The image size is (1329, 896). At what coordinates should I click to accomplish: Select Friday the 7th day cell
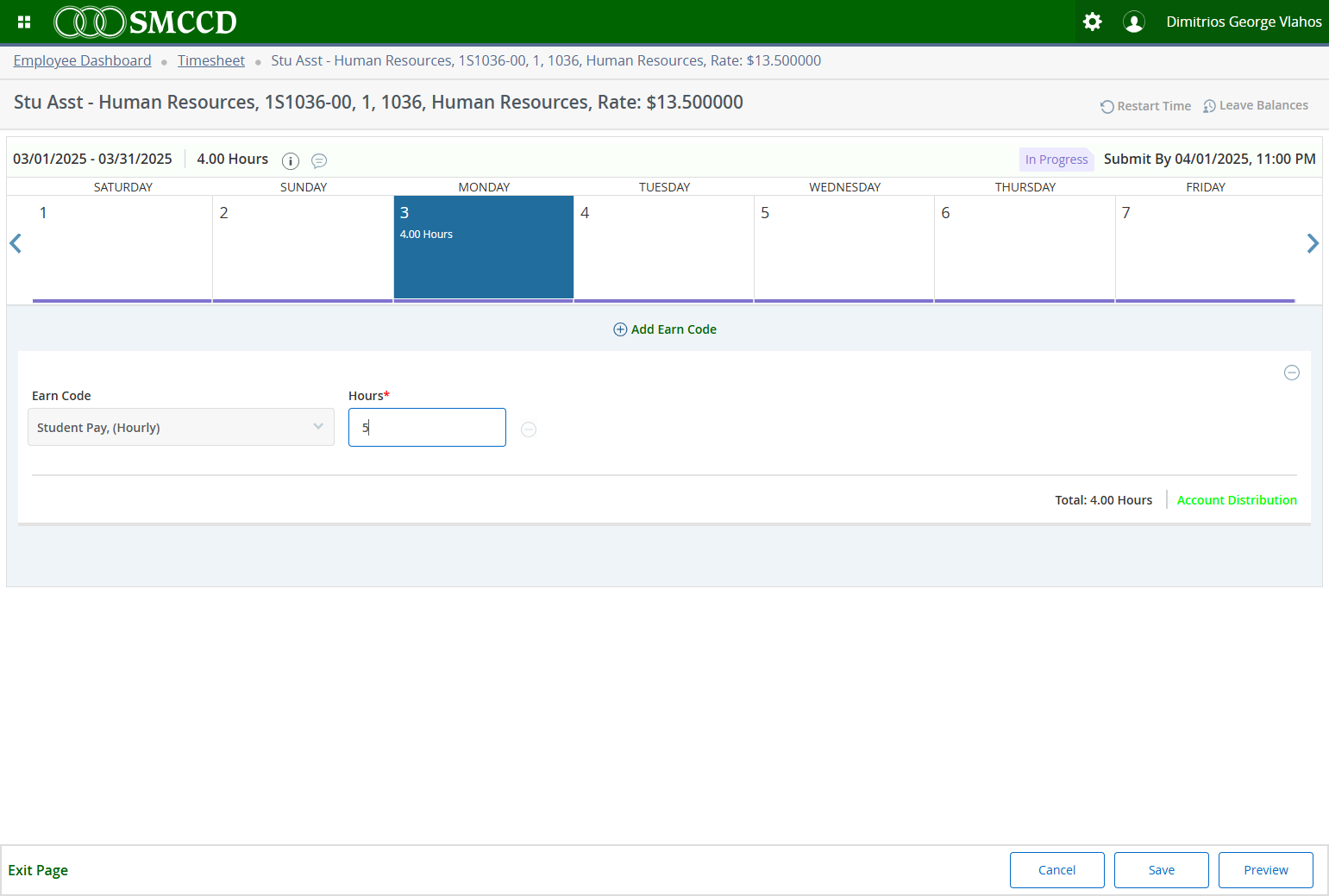(x=1206, y=248)
